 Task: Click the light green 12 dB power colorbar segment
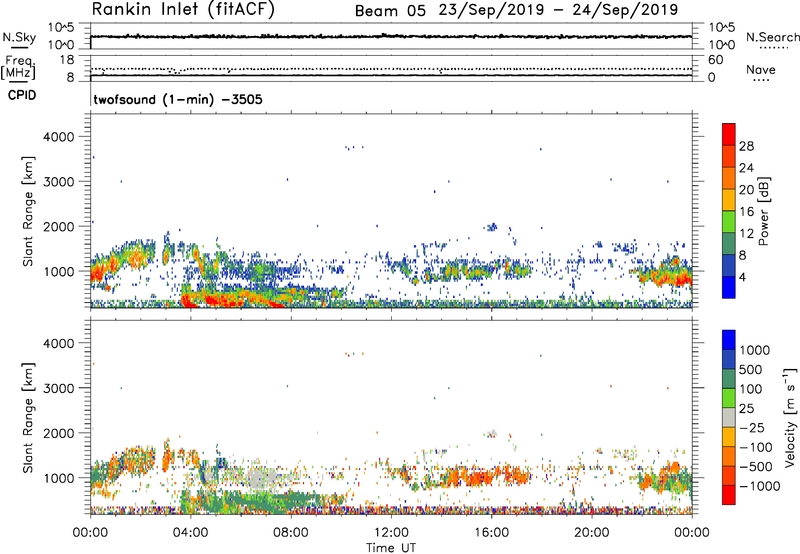(x=729, y=221)
